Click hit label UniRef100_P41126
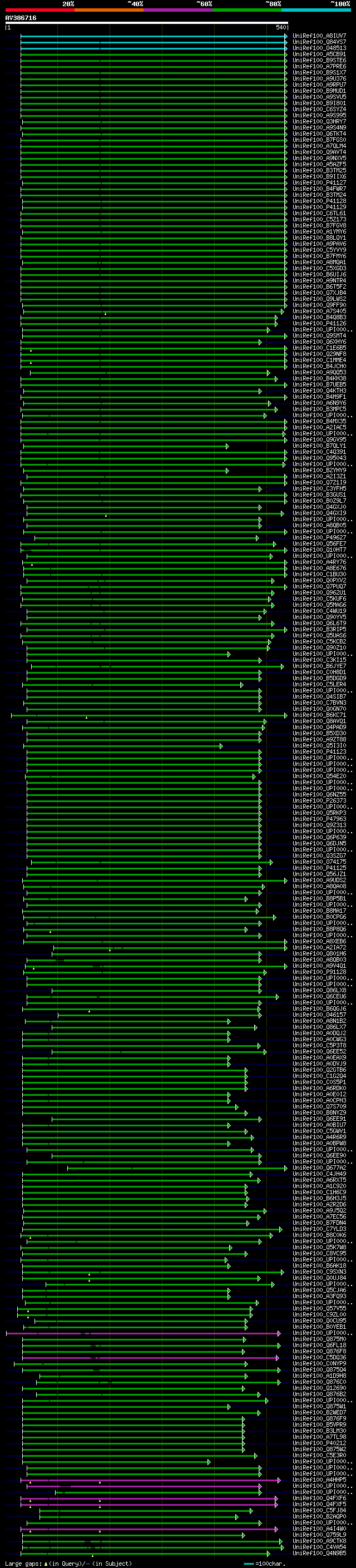This screenshot has height=1568, width=356. (319, 323)
